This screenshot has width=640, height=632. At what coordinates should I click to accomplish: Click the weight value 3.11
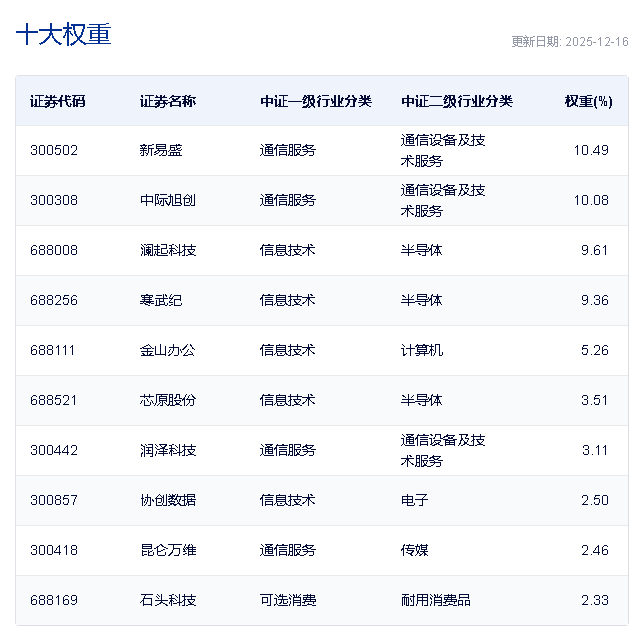[x=595, y=450]
